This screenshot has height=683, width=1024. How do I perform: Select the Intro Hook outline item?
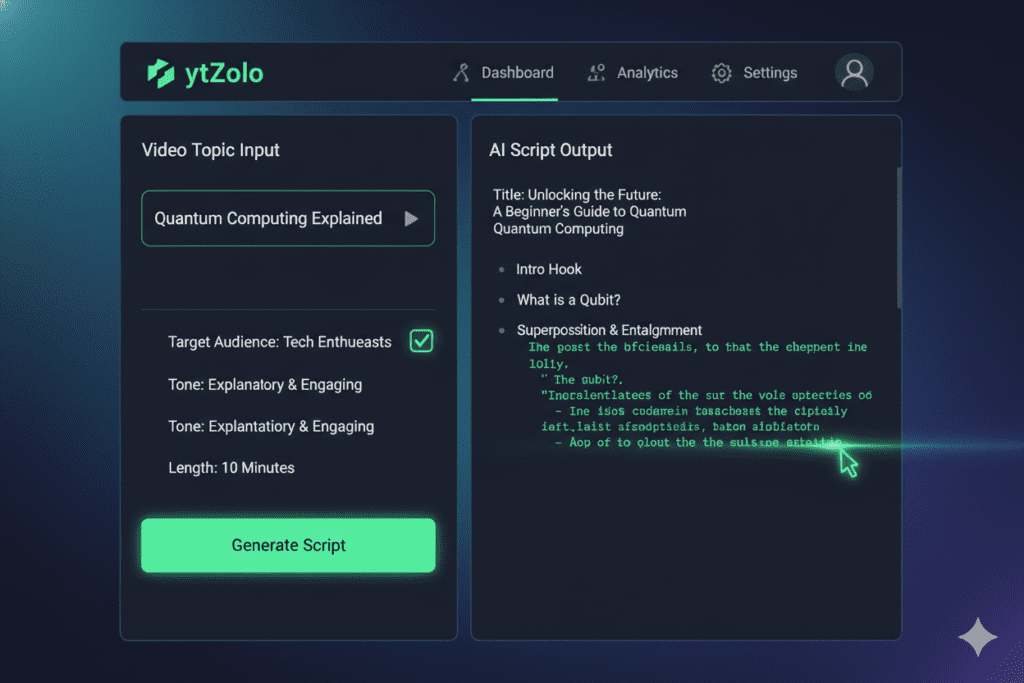[549, 269]
